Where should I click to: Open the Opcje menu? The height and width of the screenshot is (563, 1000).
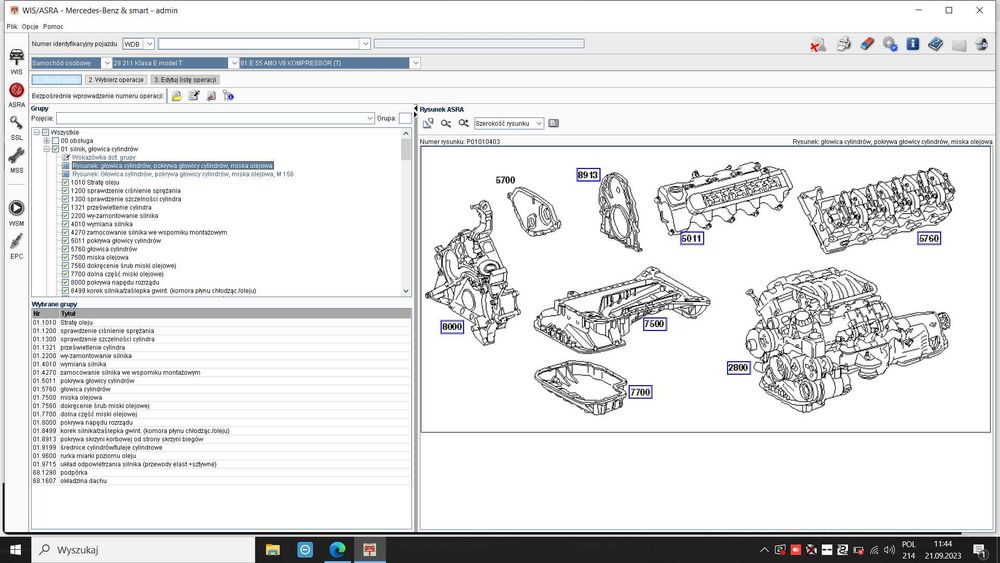tap(30, 26)
